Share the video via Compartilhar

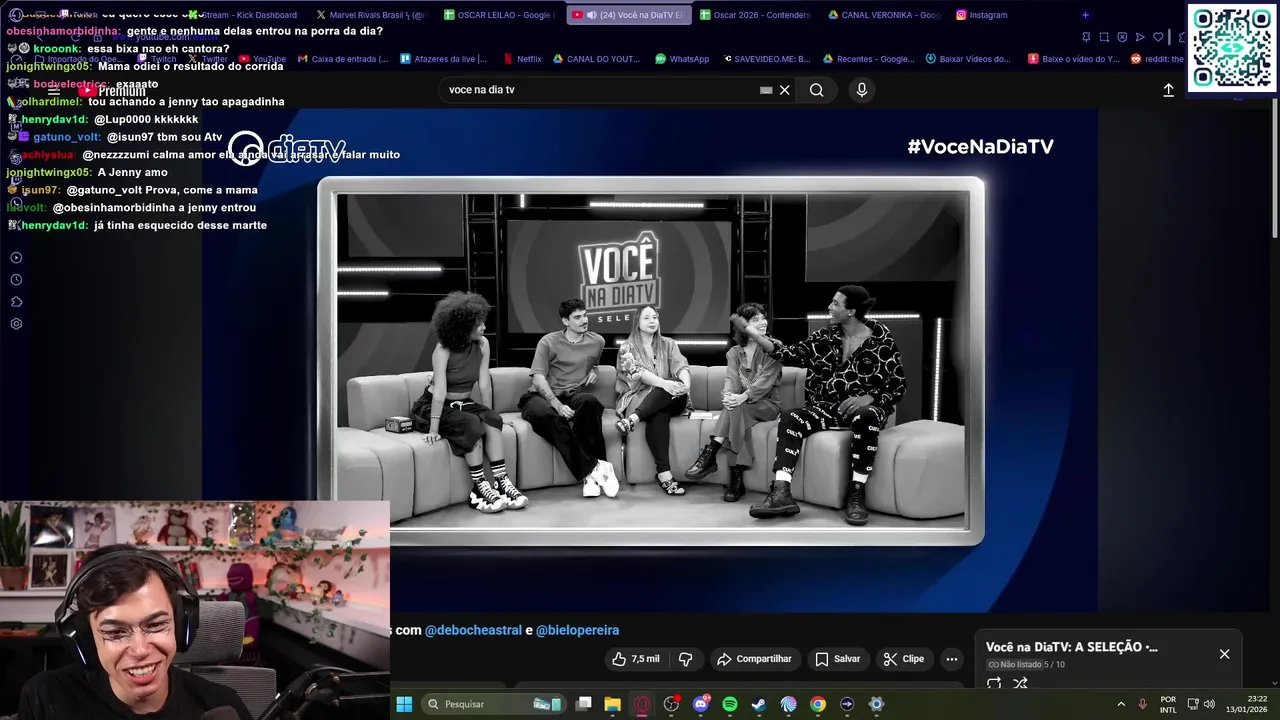[754, 659]
